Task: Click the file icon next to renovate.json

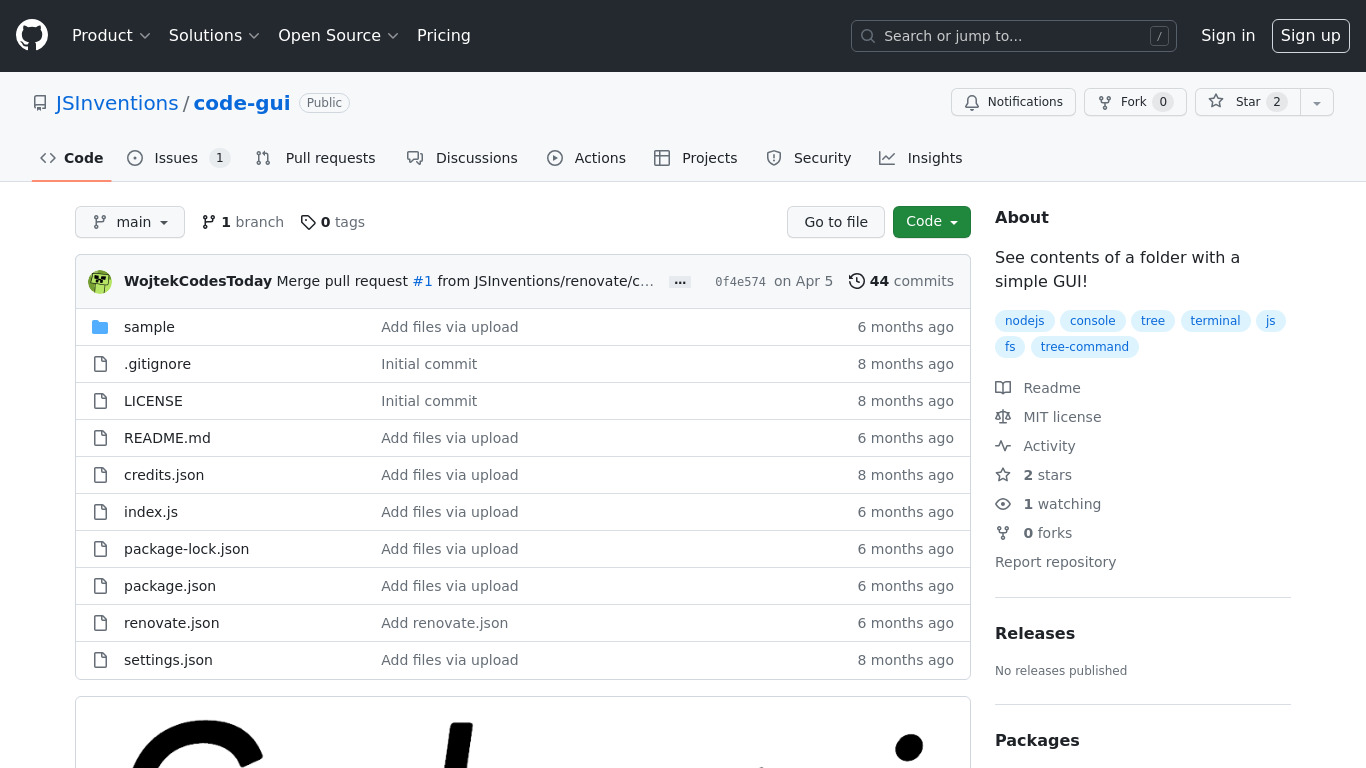Action: (x=100, y=623)
